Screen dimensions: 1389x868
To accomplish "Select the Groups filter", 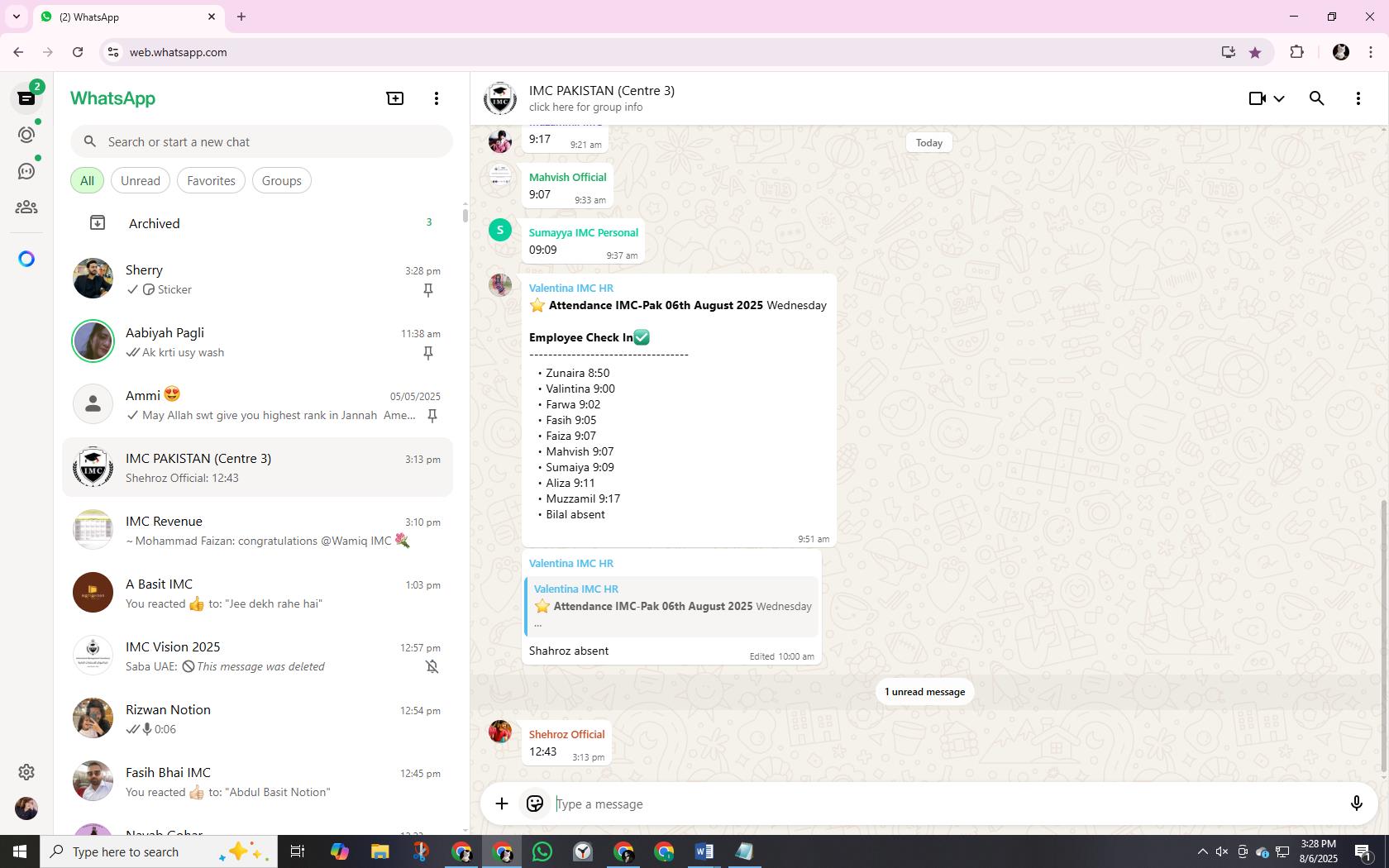I will tap(282, 180).
